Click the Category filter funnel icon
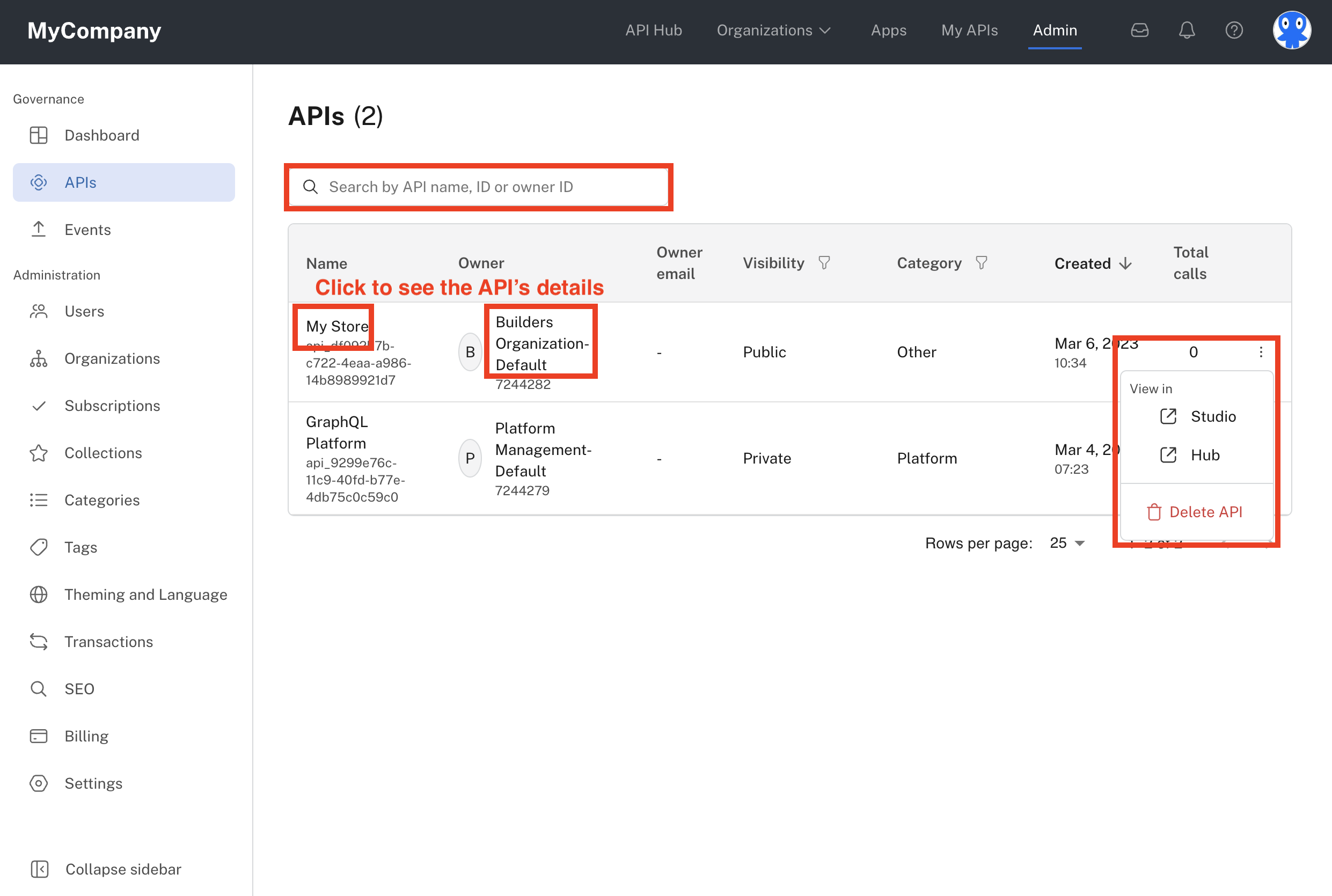The width and height of the screenshot is (1332, 896). pos(981,263)
